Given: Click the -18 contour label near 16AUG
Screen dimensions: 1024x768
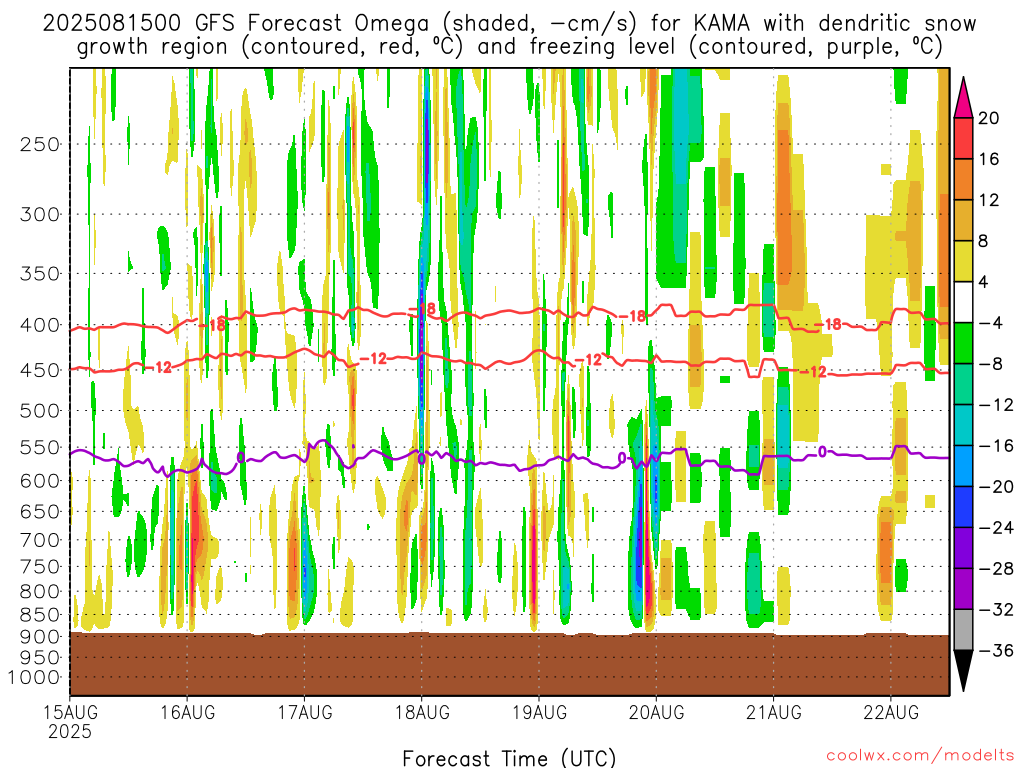Looking at the screenshot, I should click(212, 325).
